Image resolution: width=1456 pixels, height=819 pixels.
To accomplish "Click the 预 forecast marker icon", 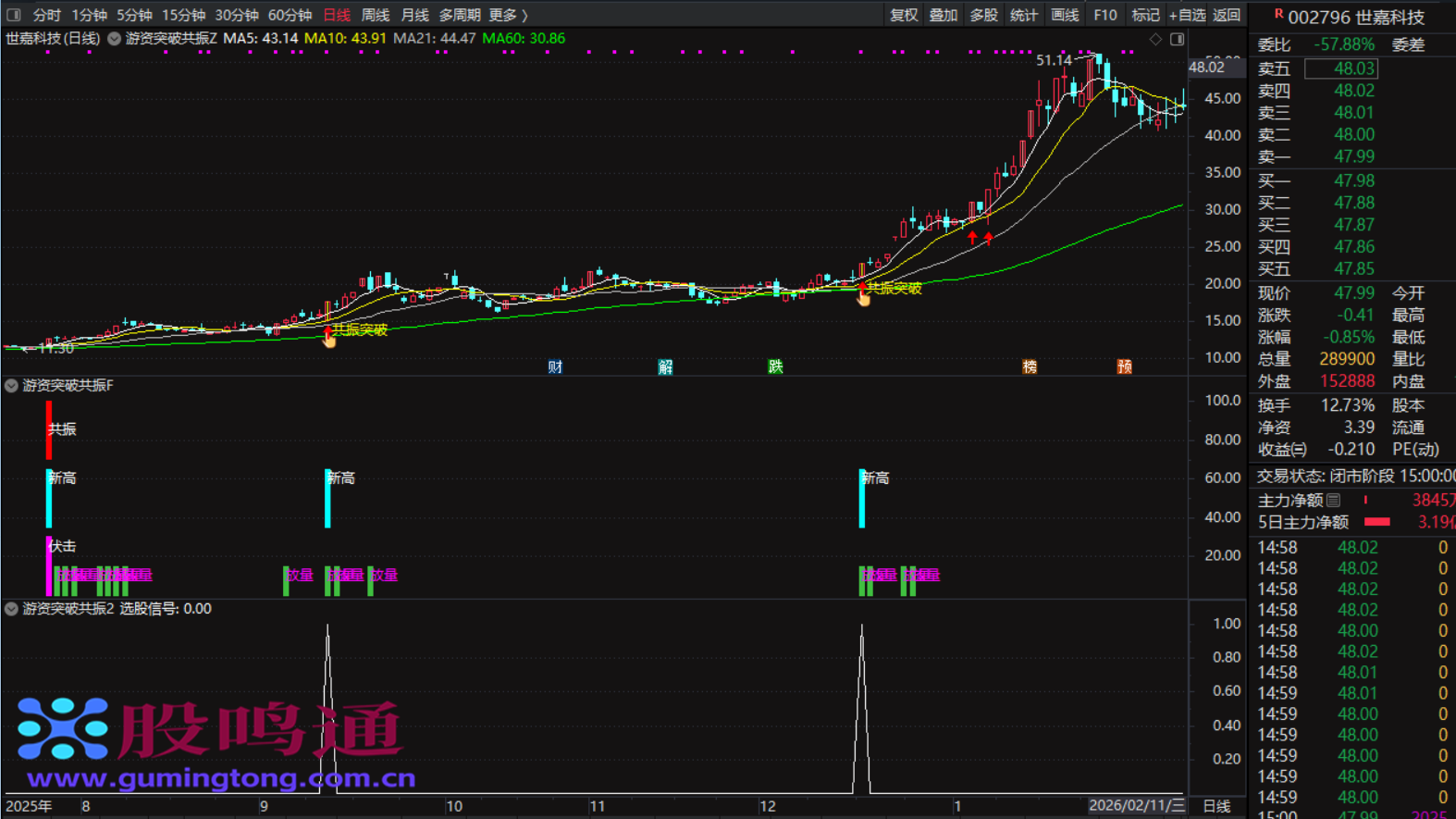I will click(x=1124, y=366).
